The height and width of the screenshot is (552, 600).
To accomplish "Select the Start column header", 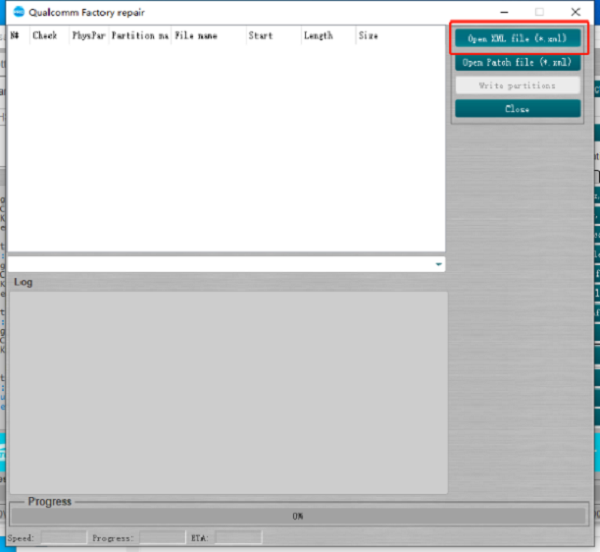I will pos(274,36).
